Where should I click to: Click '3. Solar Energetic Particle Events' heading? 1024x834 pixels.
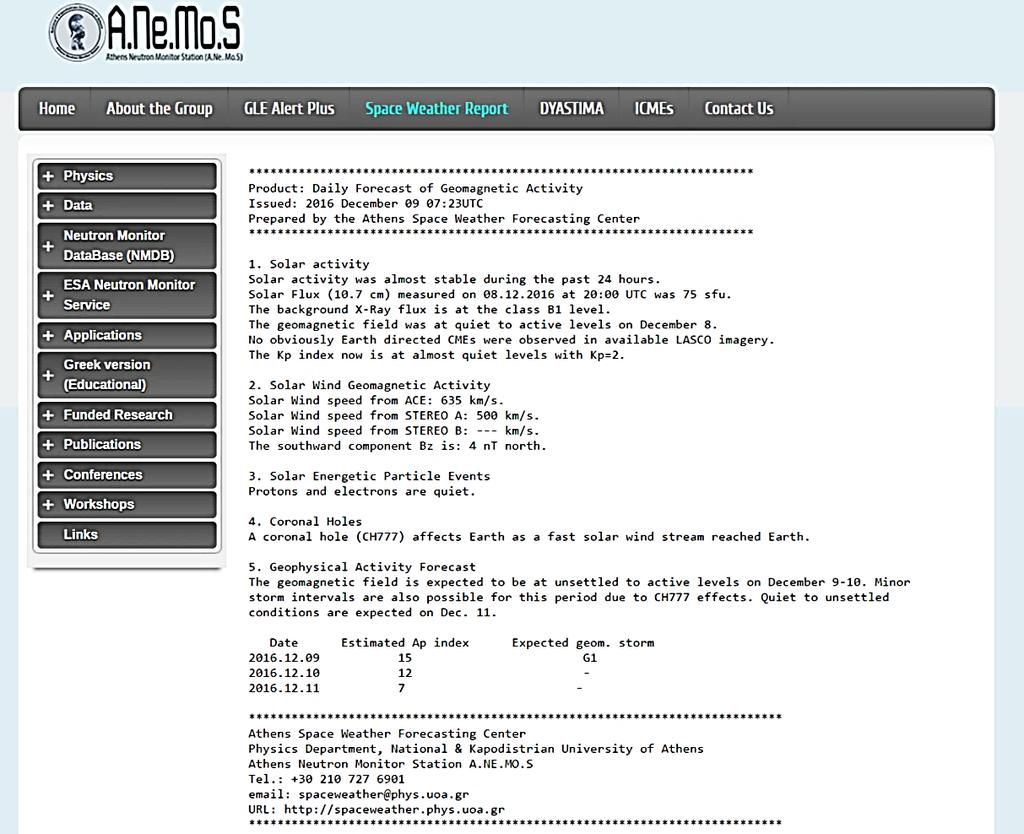click(x=369, y=476)
